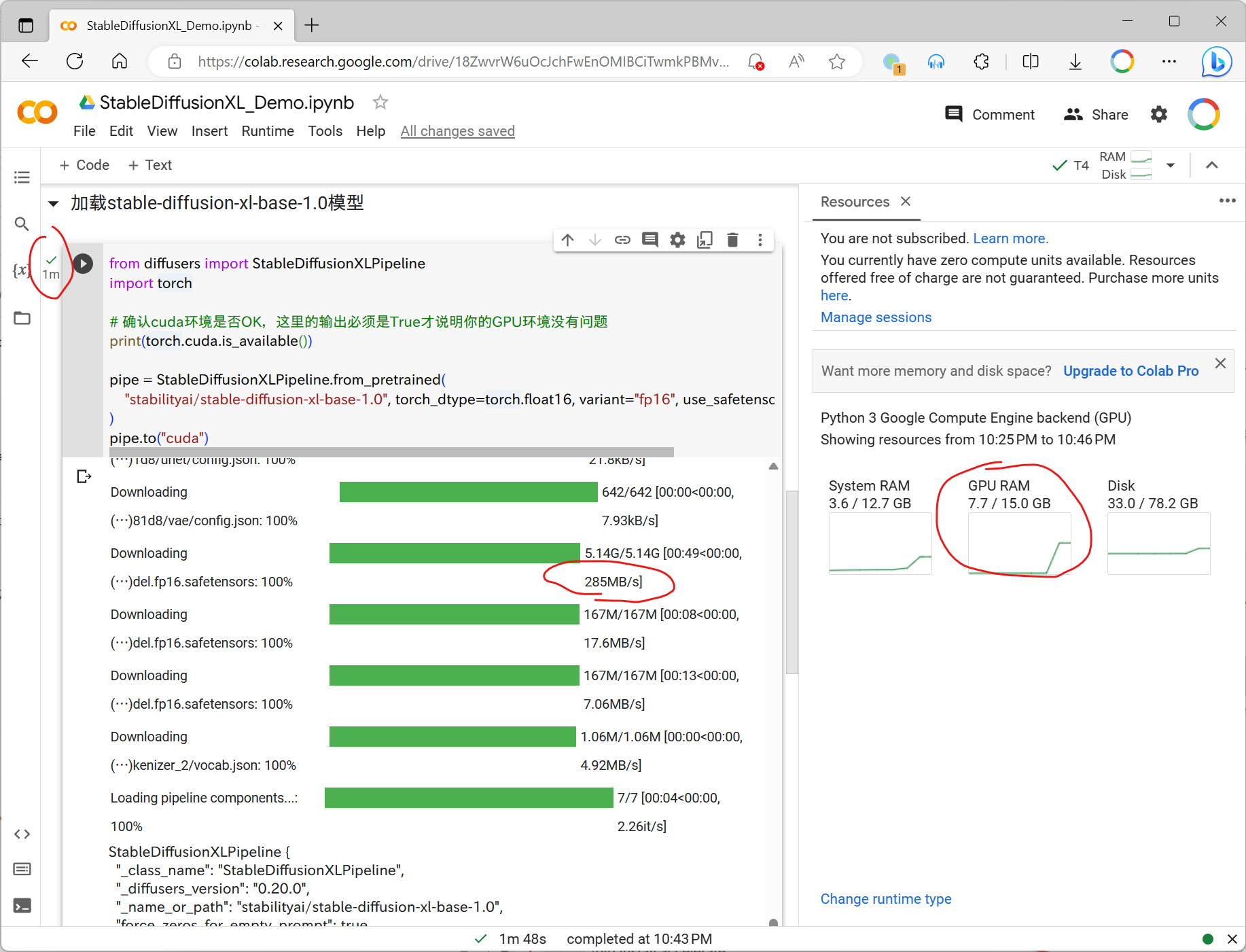Close the StableDiffusionXL_Demo.ipynb browser tab

pos(278,26)
